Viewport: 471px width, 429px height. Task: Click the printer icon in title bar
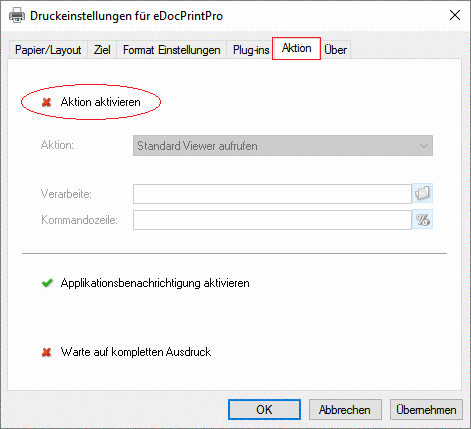coord(17,16)
